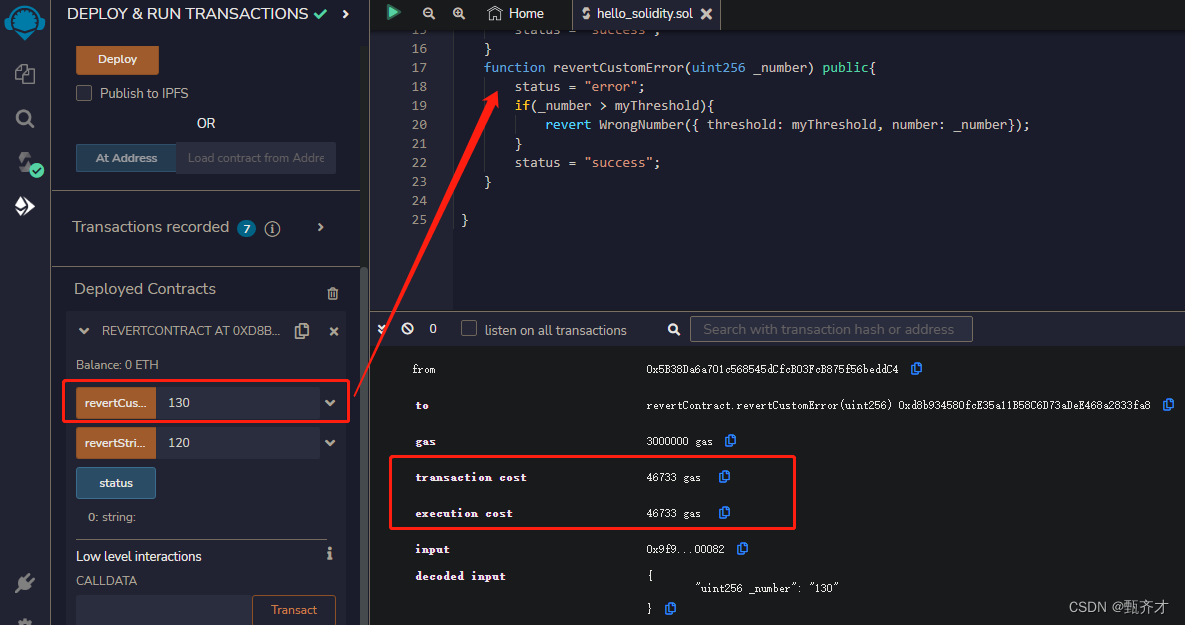Click the green run script play icon
The height and width of the screenshot is (625, 1185).
(393, 12)
